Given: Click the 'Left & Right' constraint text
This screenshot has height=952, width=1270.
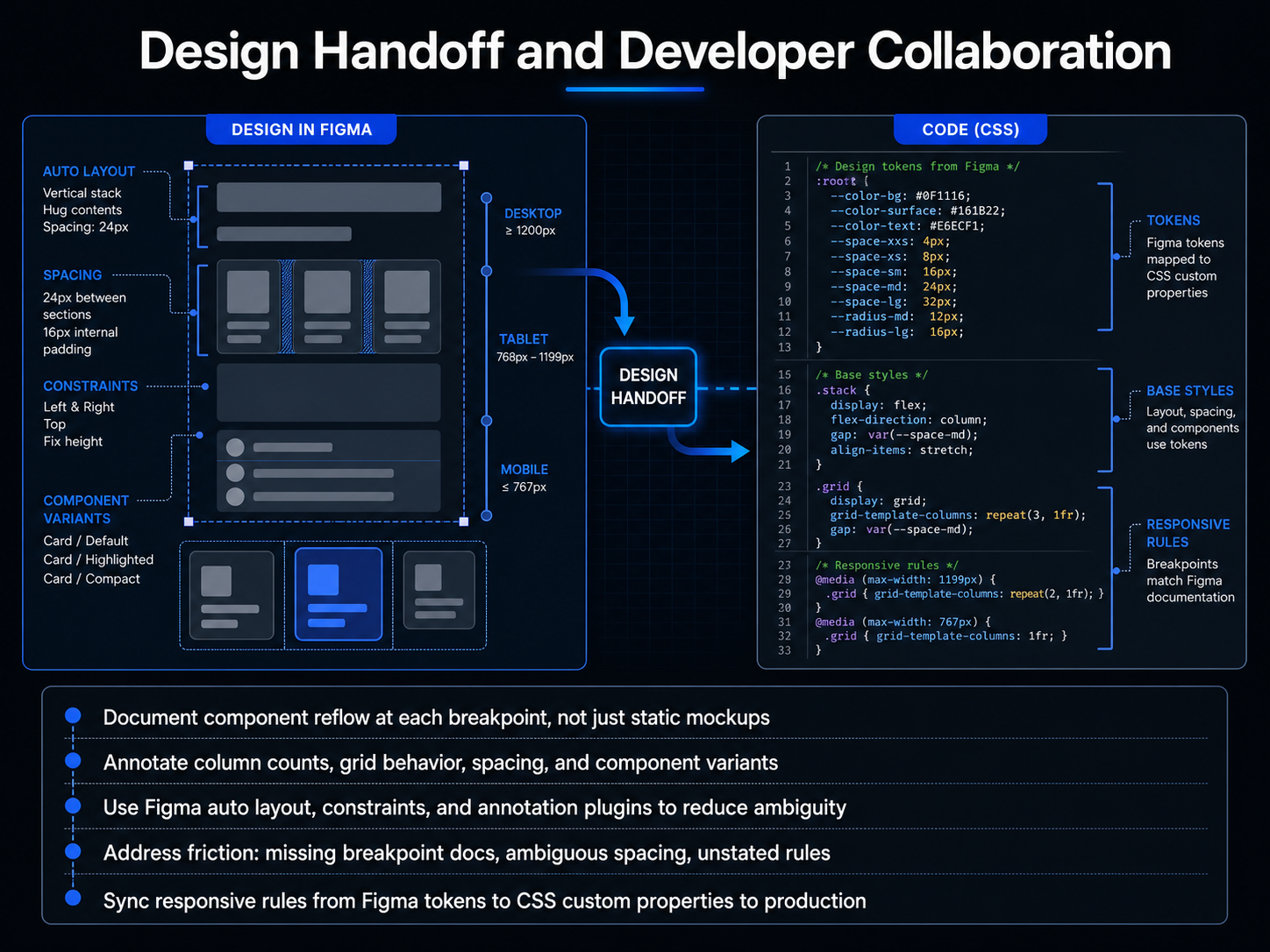Looking at the screenshot, I should (79, 407).
